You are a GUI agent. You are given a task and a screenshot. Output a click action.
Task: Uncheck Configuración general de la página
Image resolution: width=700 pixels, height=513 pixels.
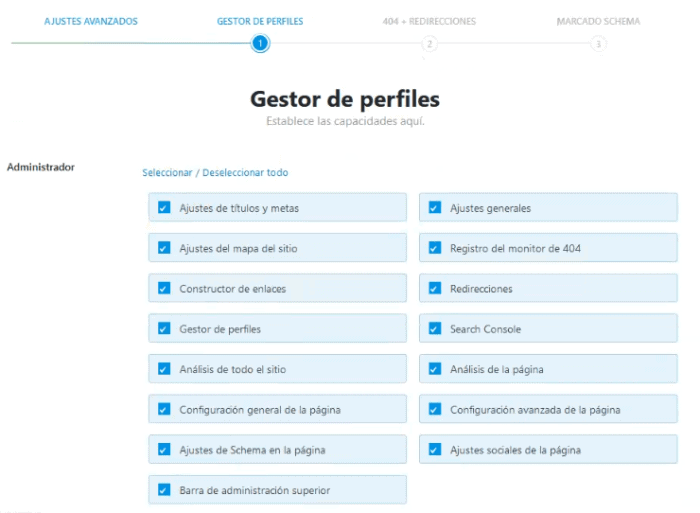(x=164, y=409)
